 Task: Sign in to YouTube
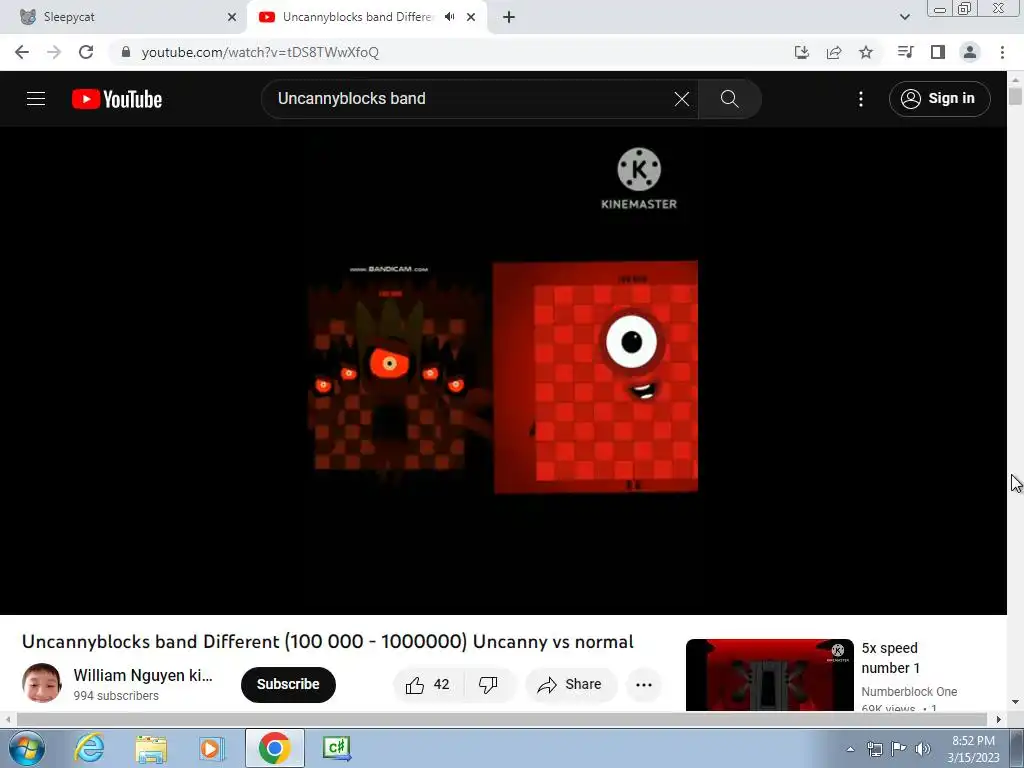[x=939, y=99]
